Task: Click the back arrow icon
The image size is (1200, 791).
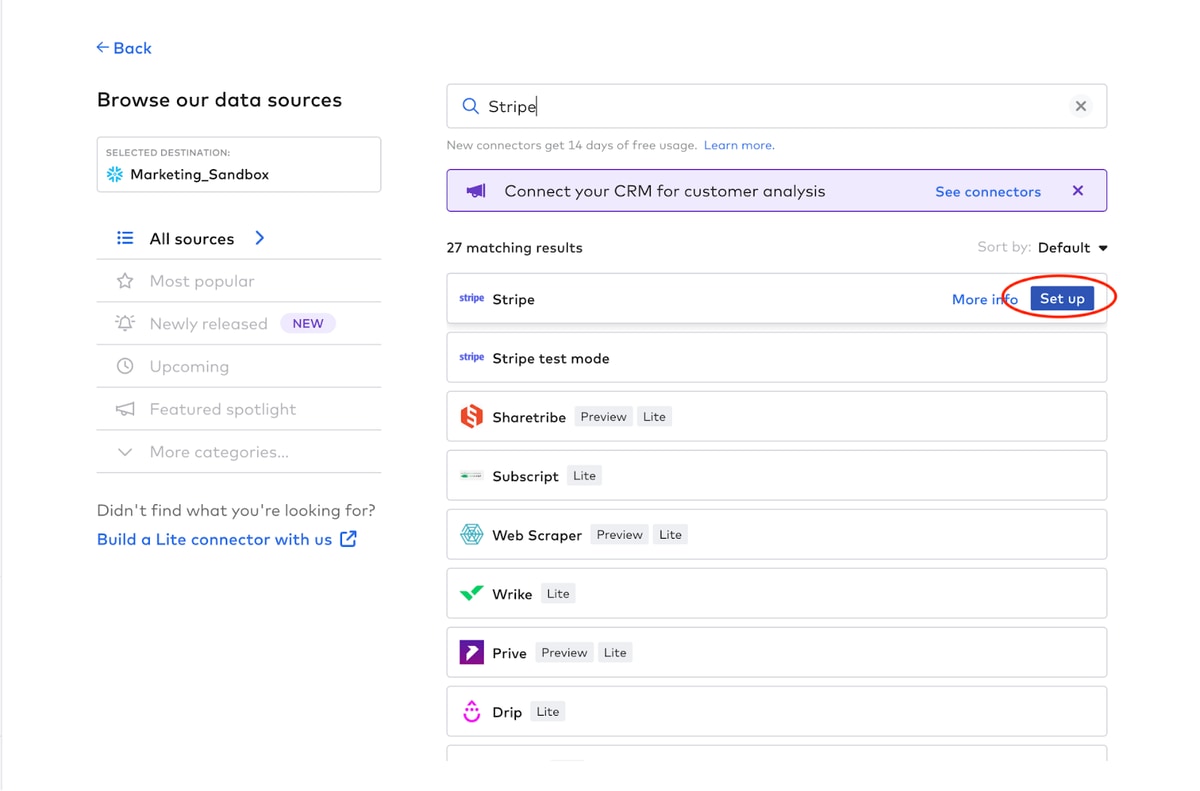Action: pos(102,47)
